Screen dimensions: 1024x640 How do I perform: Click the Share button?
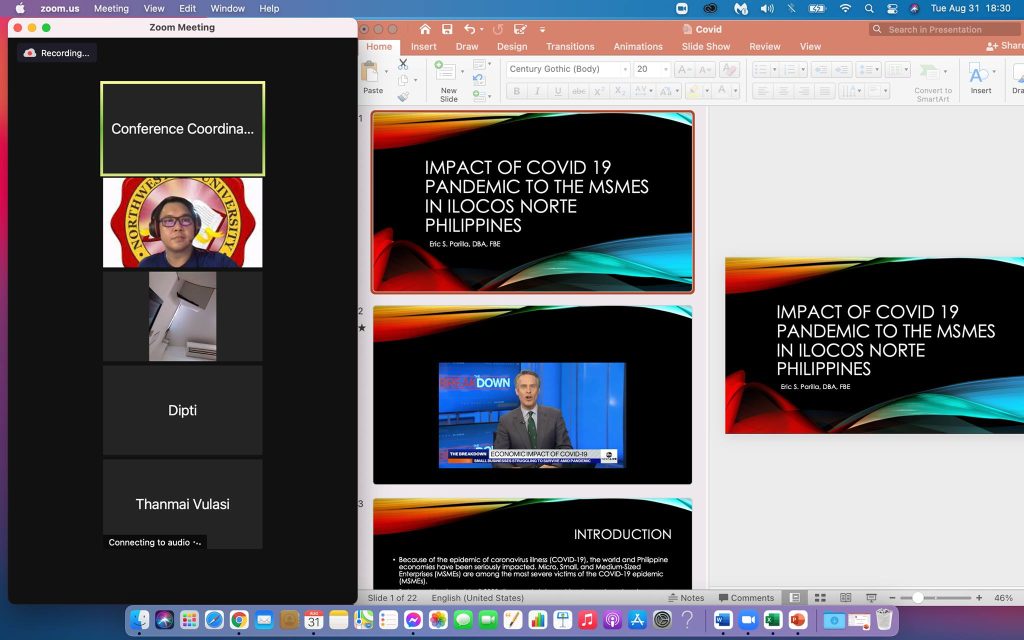pyautogui.click(x=1005, y=46)
